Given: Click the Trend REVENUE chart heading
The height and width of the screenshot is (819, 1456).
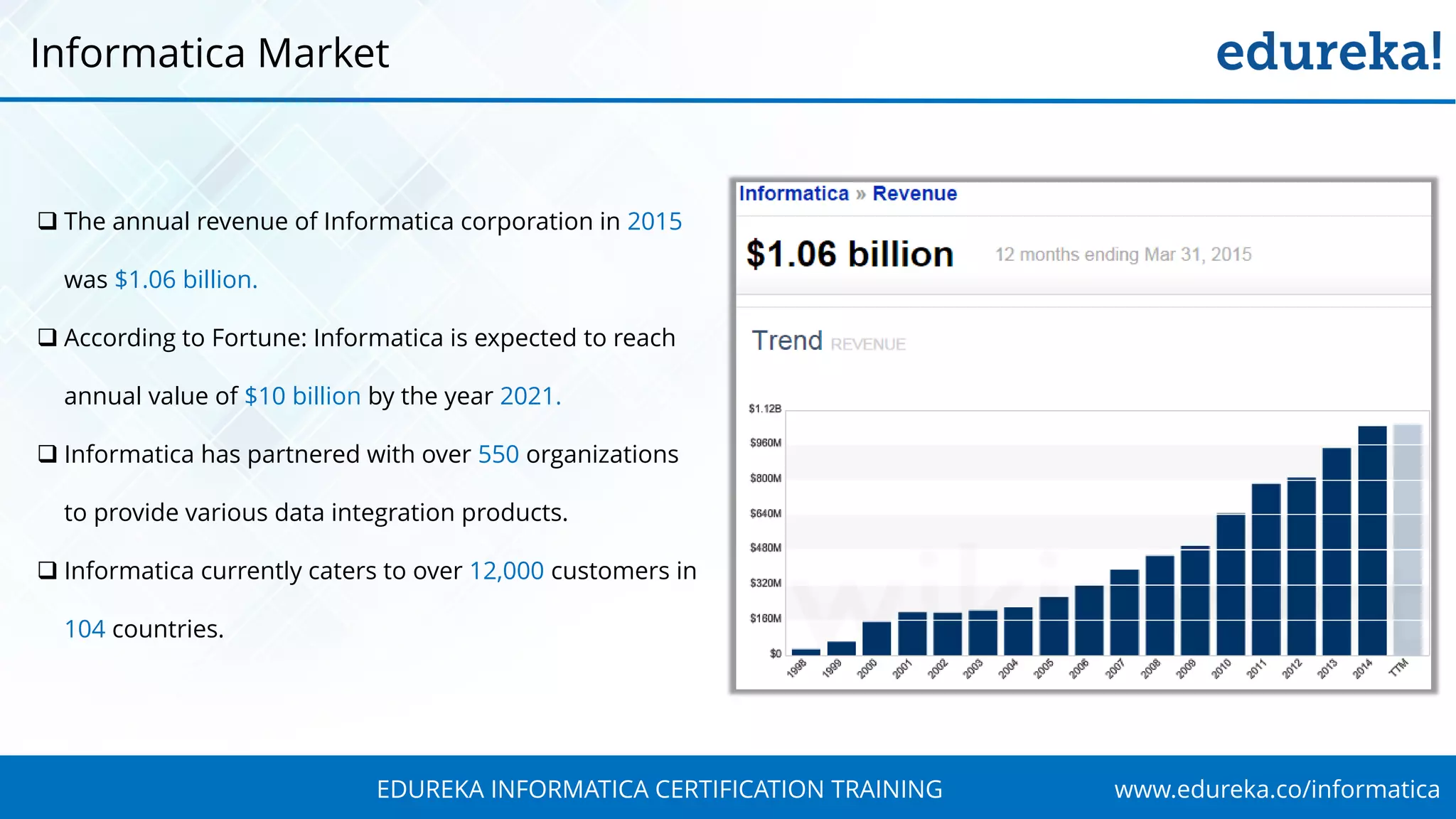Looking at the screenshot, I should click(828, 341).
